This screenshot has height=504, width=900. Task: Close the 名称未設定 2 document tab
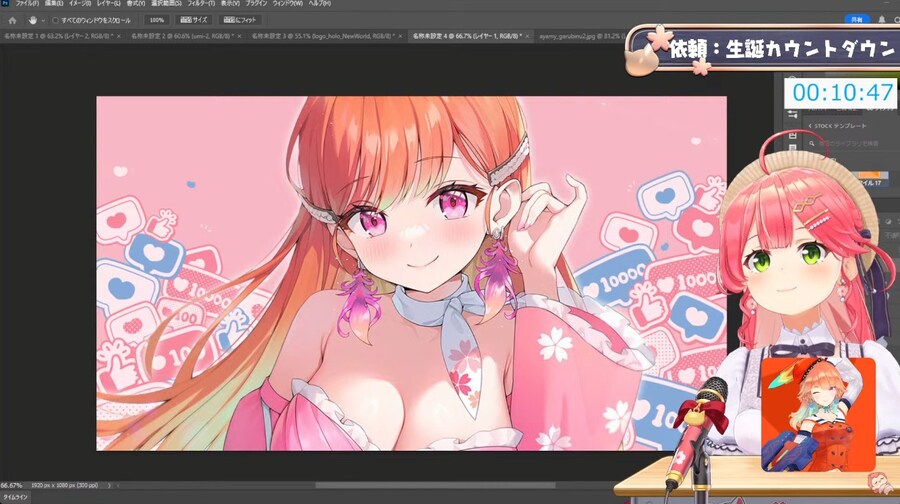click(x=240, y=36)
